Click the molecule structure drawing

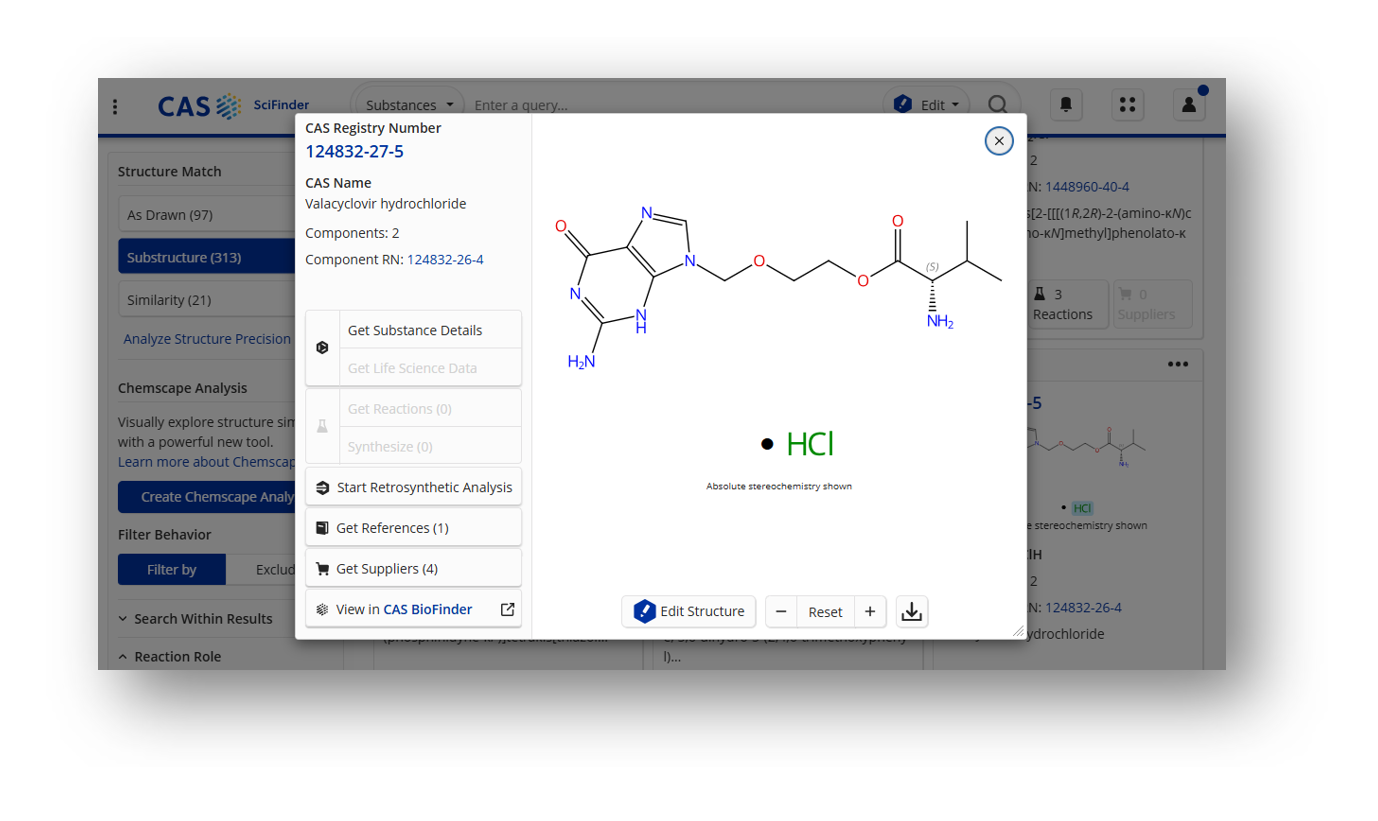[x=778, y=287]
